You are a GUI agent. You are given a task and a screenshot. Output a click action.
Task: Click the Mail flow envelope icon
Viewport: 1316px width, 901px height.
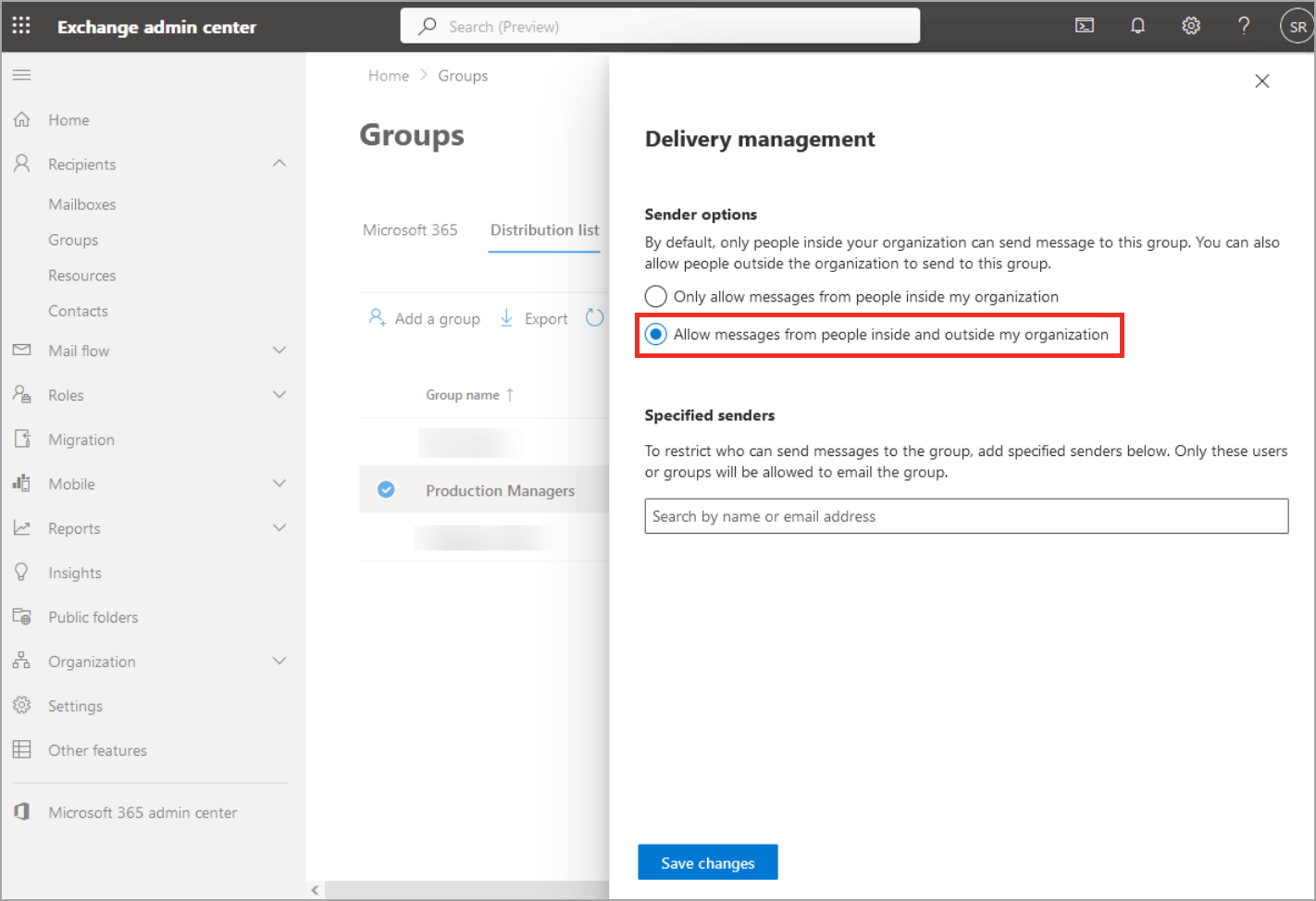click(x=22, y=351)
